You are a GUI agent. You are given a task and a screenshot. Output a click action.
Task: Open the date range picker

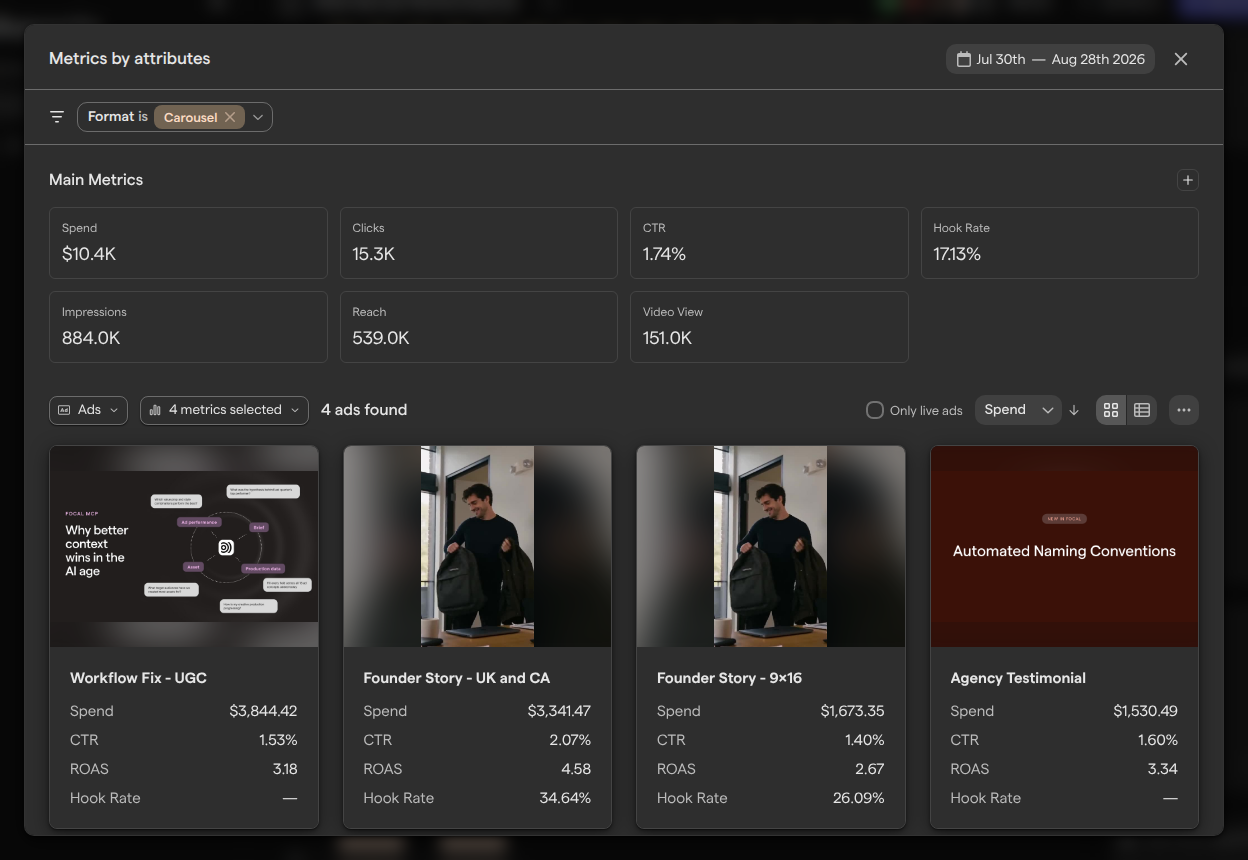pos(1050,59)
